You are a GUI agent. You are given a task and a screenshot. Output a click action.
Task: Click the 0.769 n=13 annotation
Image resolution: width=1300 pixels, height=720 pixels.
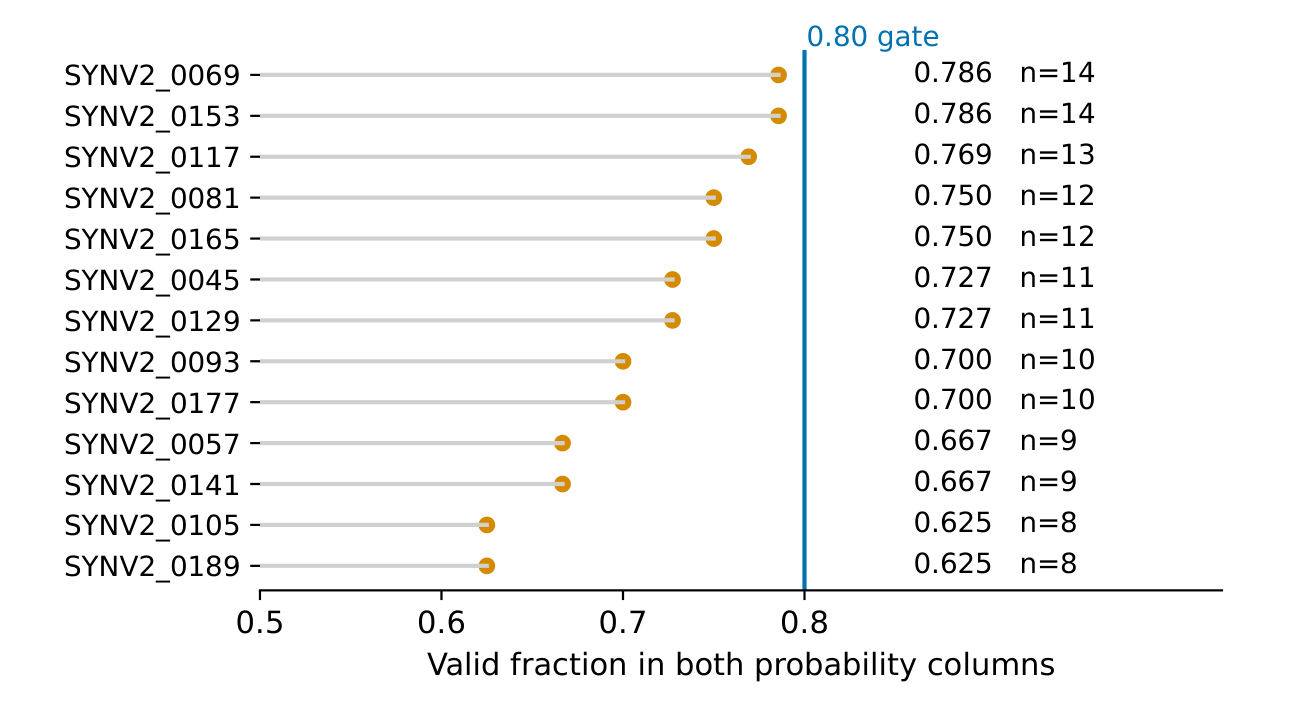1004,155
